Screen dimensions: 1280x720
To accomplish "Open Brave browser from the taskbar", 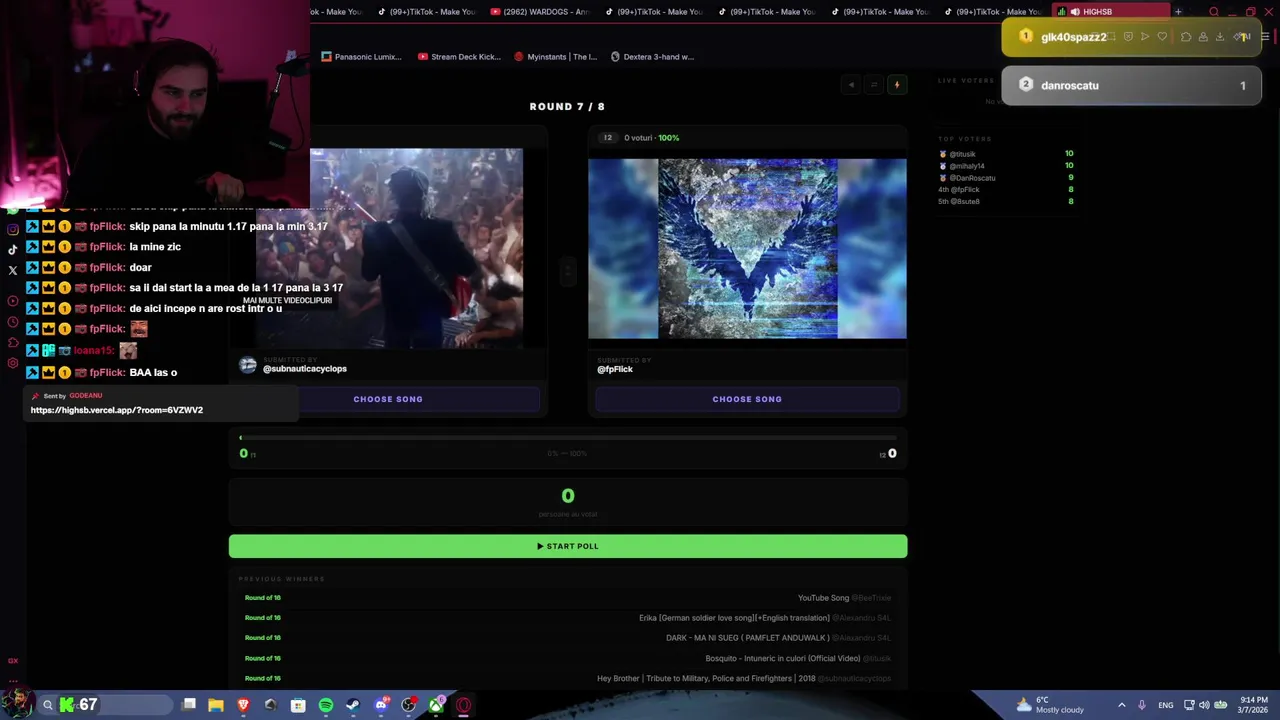I will [243, 705].
